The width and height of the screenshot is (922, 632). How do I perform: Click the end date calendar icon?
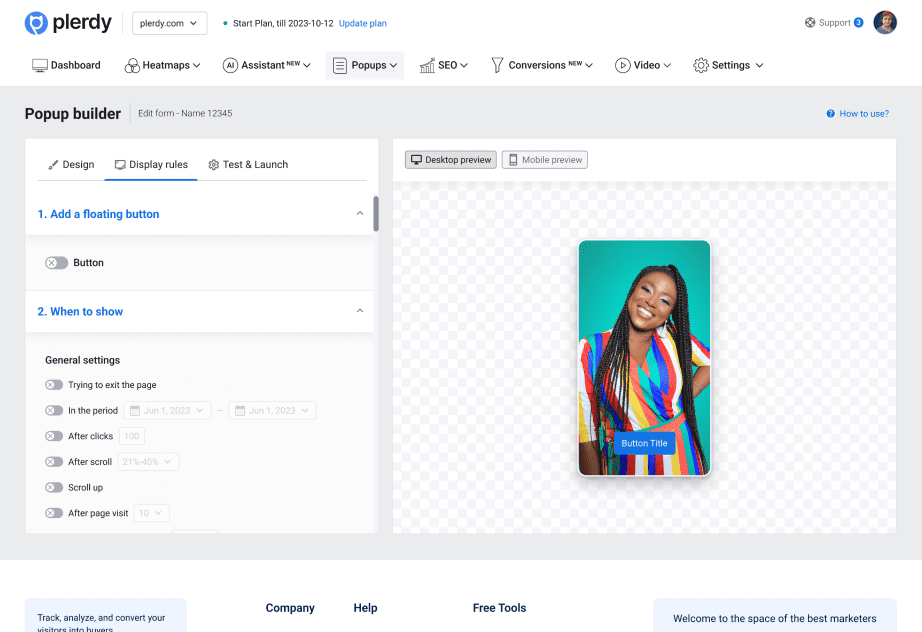[240, 410]
